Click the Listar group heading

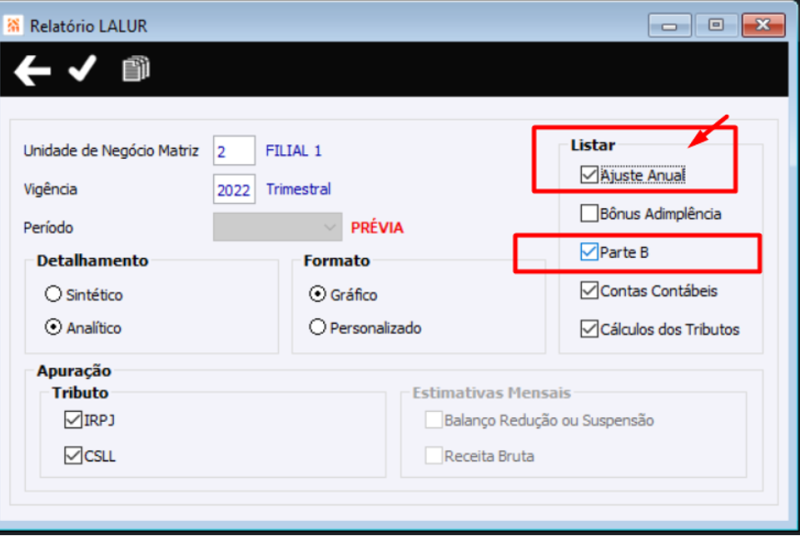[593, 145]
